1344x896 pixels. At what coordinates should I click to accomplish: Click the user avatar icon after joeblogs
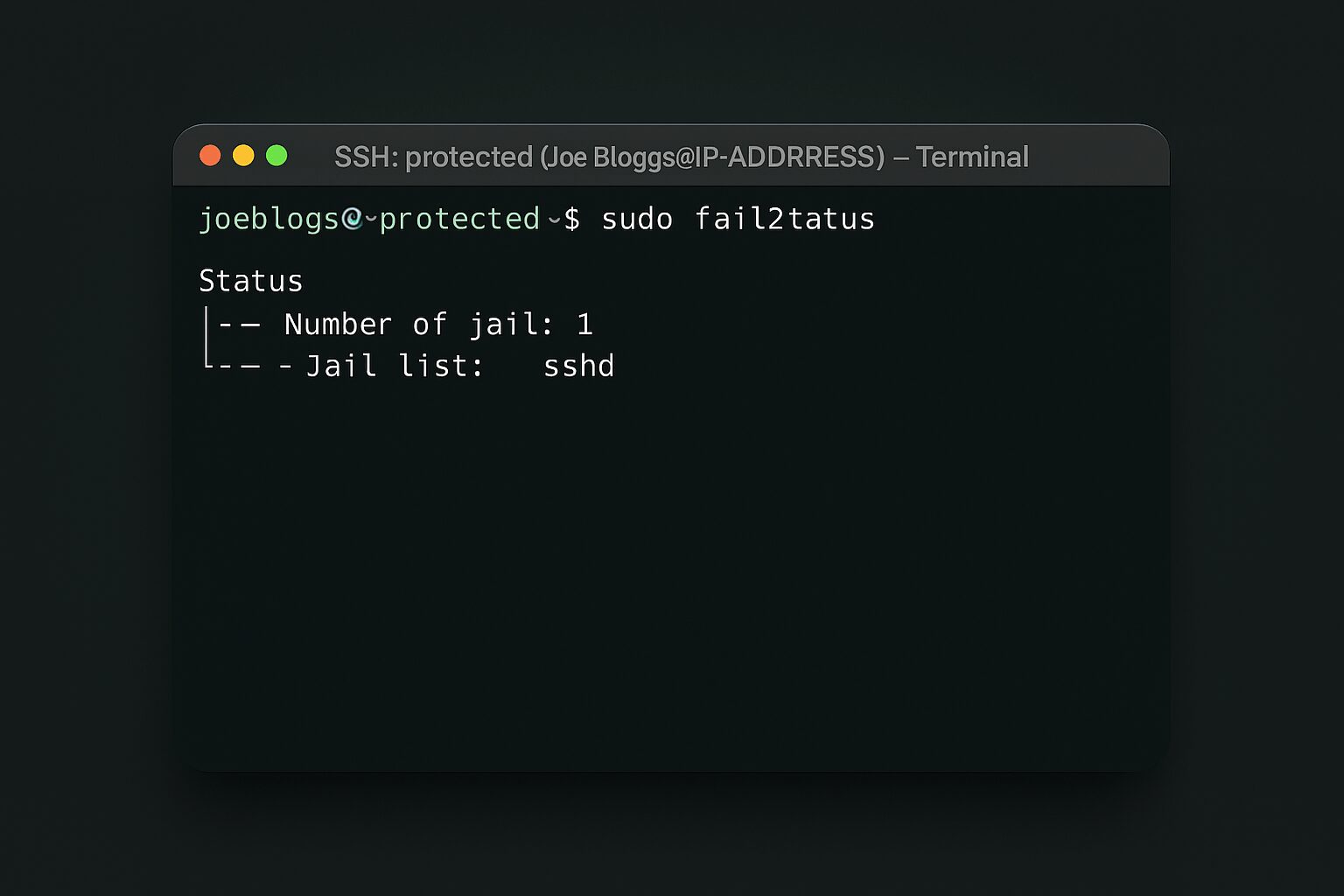[x=353, y=219]
